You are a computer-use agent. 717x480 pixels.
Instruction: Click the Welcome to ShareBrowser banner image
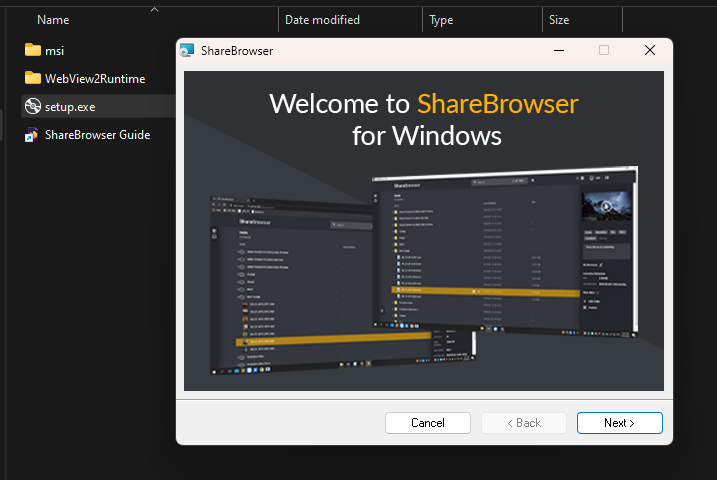coord(424,230)
